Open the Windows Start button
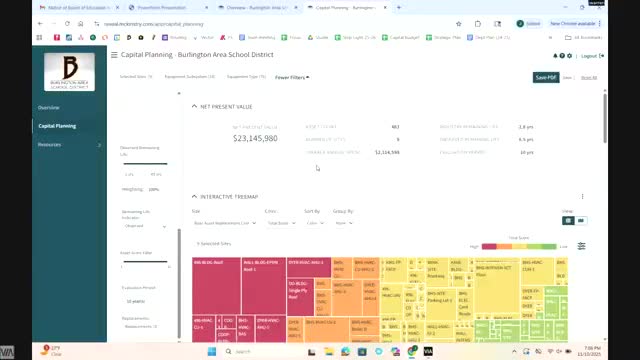Screen dimensions: 640x360 212,351
